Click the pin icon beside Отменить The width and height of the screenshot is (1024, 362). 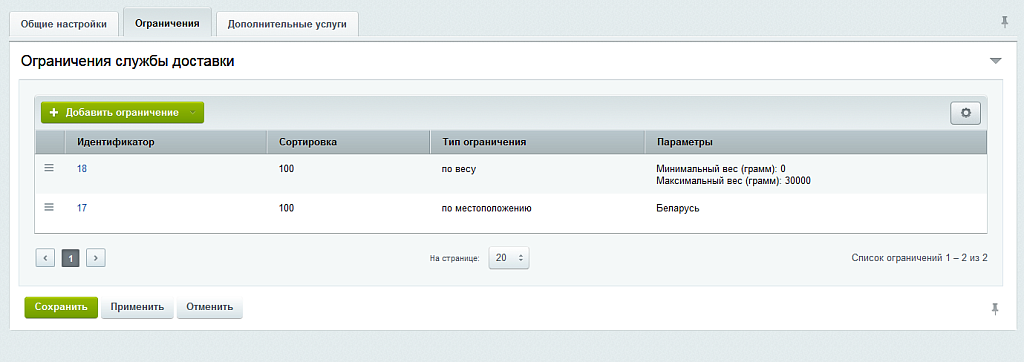(995, 309)
